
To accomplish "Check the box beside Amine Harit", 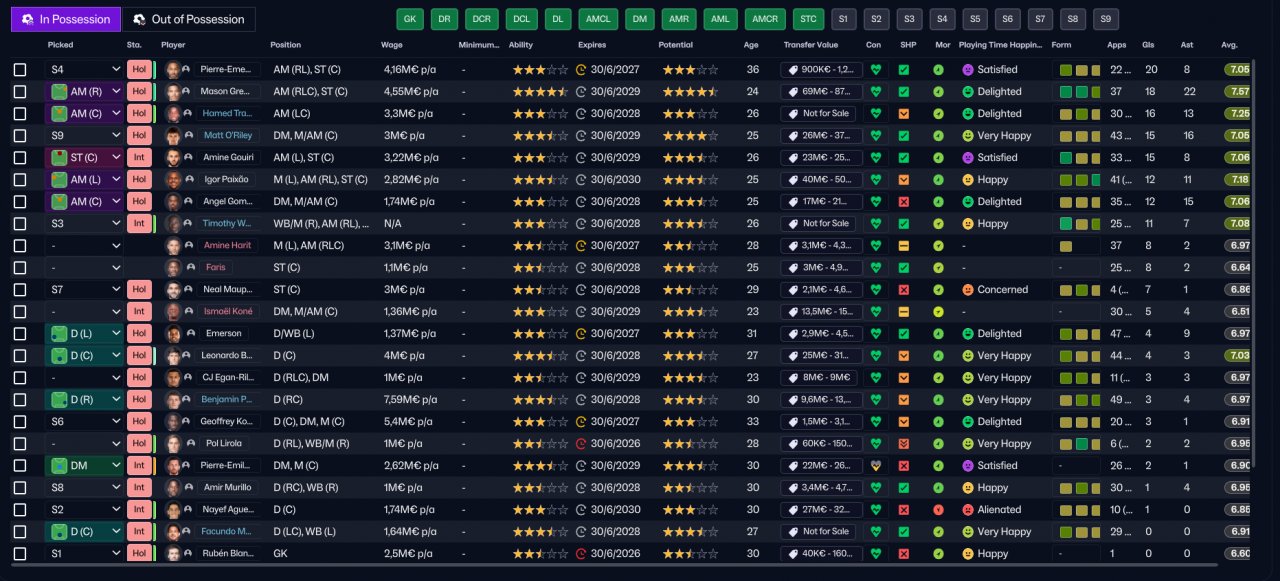I will [20, 246].
